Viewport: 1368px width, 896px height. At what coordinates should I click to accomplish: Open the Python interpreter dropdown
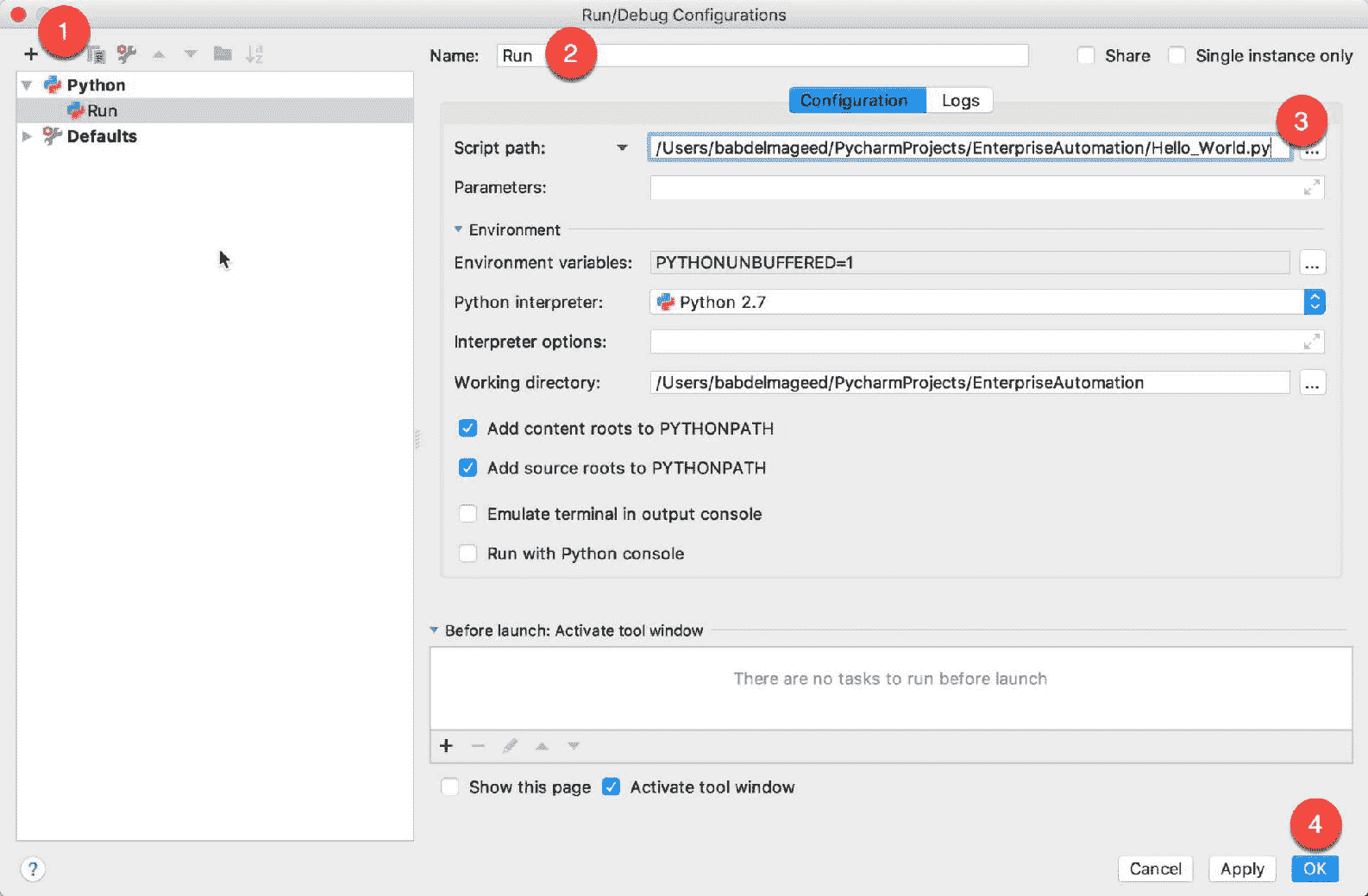tap(1315, 302)
